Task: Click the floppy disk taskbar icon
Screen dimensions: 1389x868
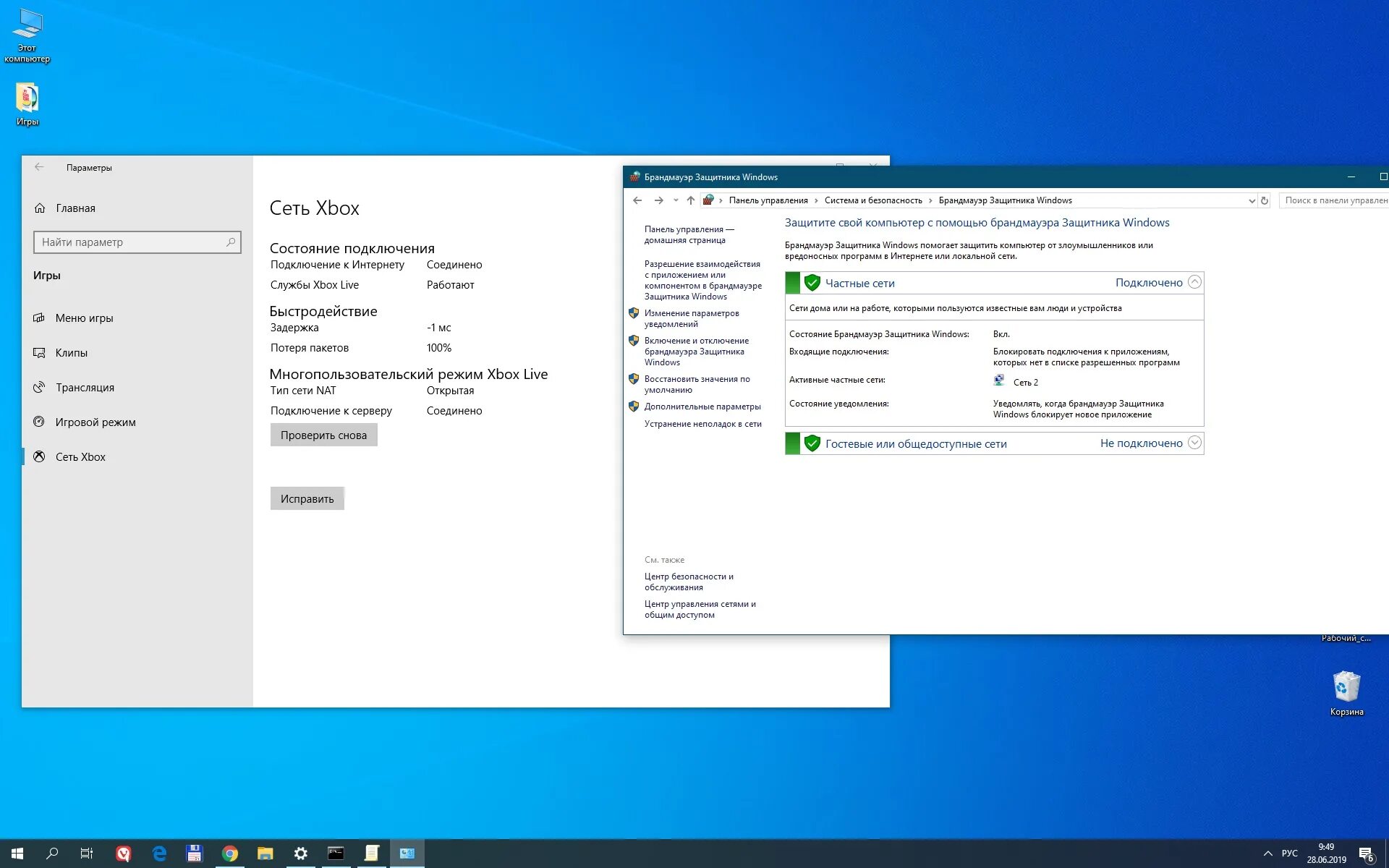Action: pyautogui.click(x=194, y=854)
